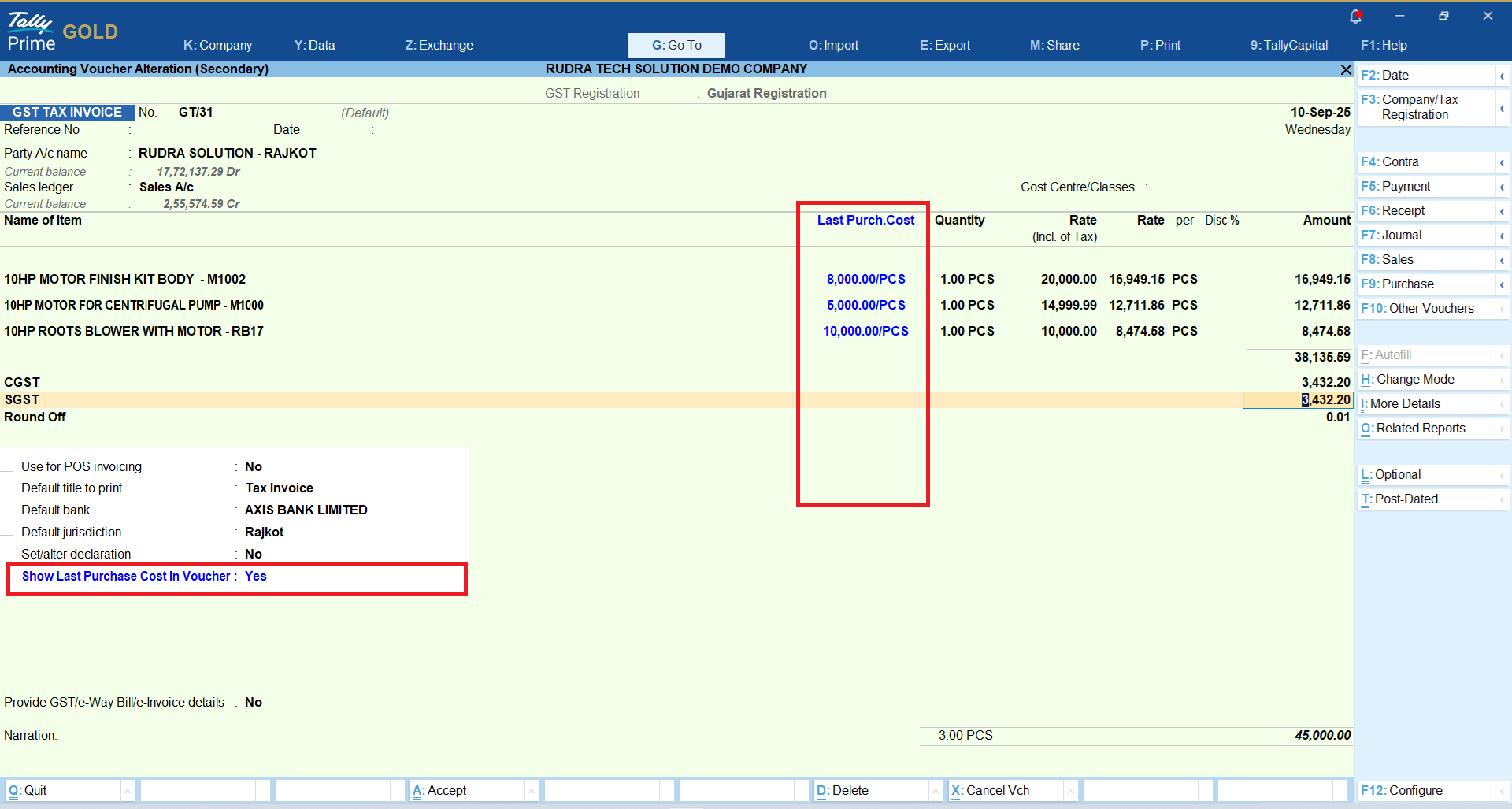This screenshot has height=809, width=1512.
Task: Expand the arrow beside F2: Date
Action: coord(1502,76)
